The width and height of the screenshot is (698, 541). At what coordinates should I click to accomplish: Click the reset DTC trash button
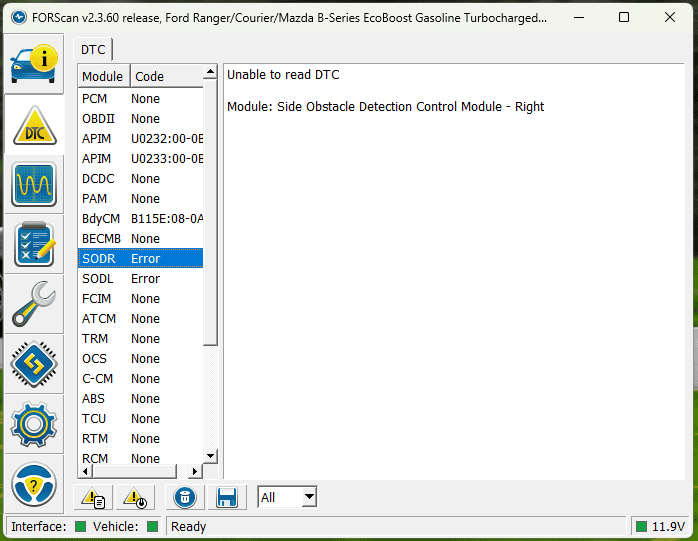185,497
